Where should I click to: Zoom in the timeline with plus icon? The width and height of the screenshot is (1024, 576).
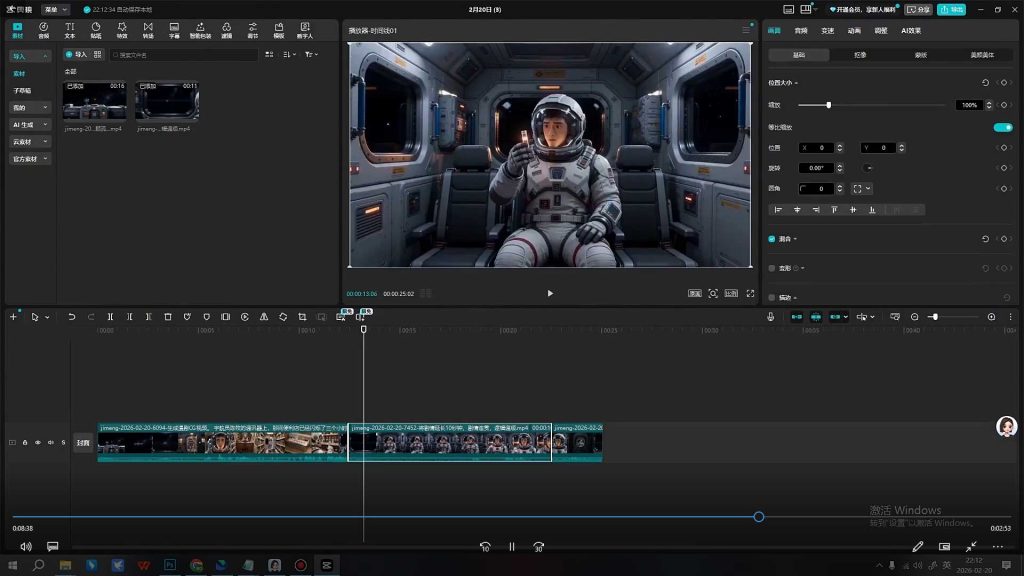click(991, 317)
